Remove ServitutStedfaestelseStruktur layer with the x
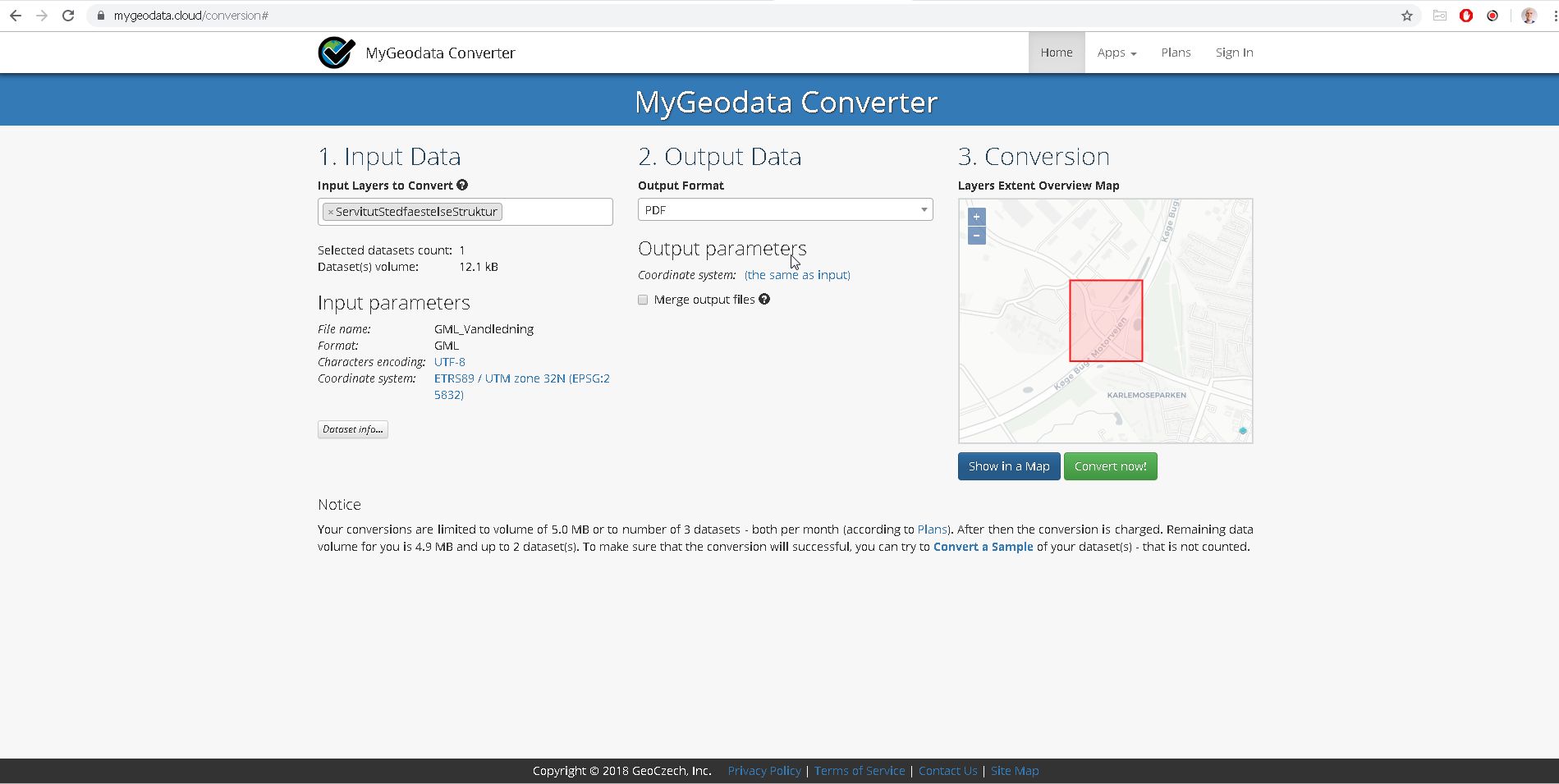The image size is (1559, 784). (x=331, y=212)
